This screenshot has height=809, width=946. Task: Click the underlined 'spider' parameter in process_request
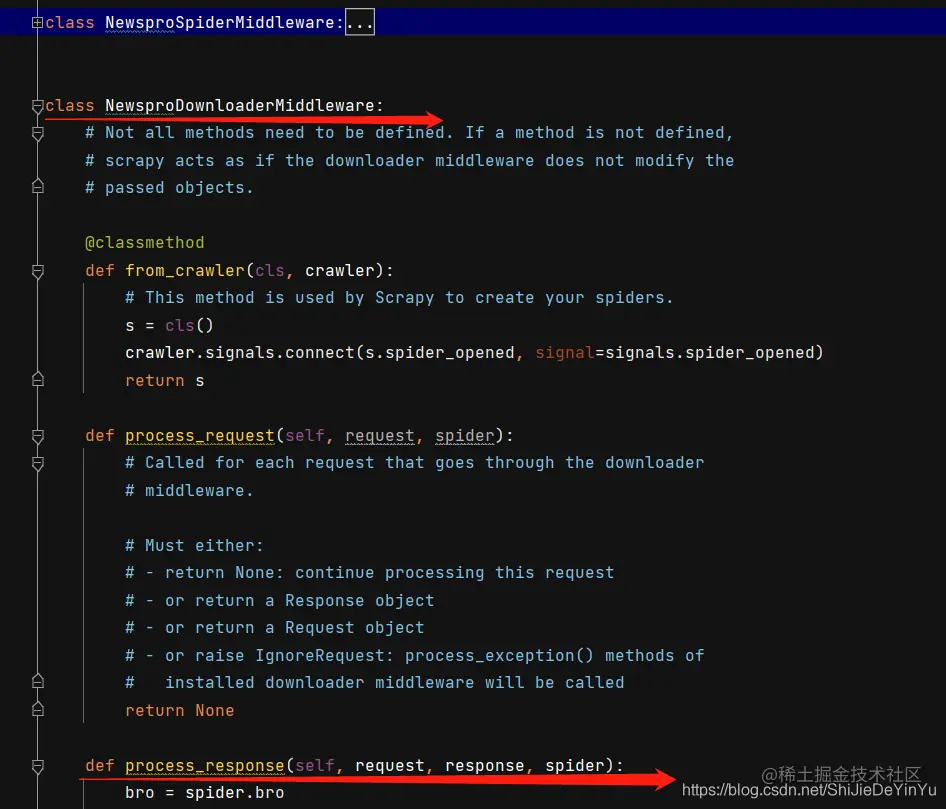pyautogui.click(x=465, y=436)
